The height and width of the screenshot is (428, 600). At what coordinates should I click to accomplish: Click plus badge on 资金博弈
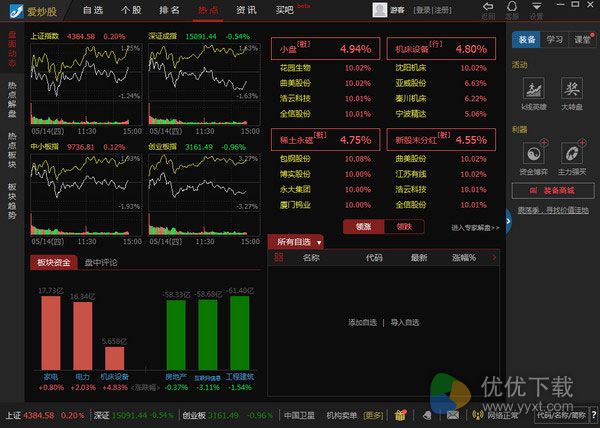tap(544, 143)
